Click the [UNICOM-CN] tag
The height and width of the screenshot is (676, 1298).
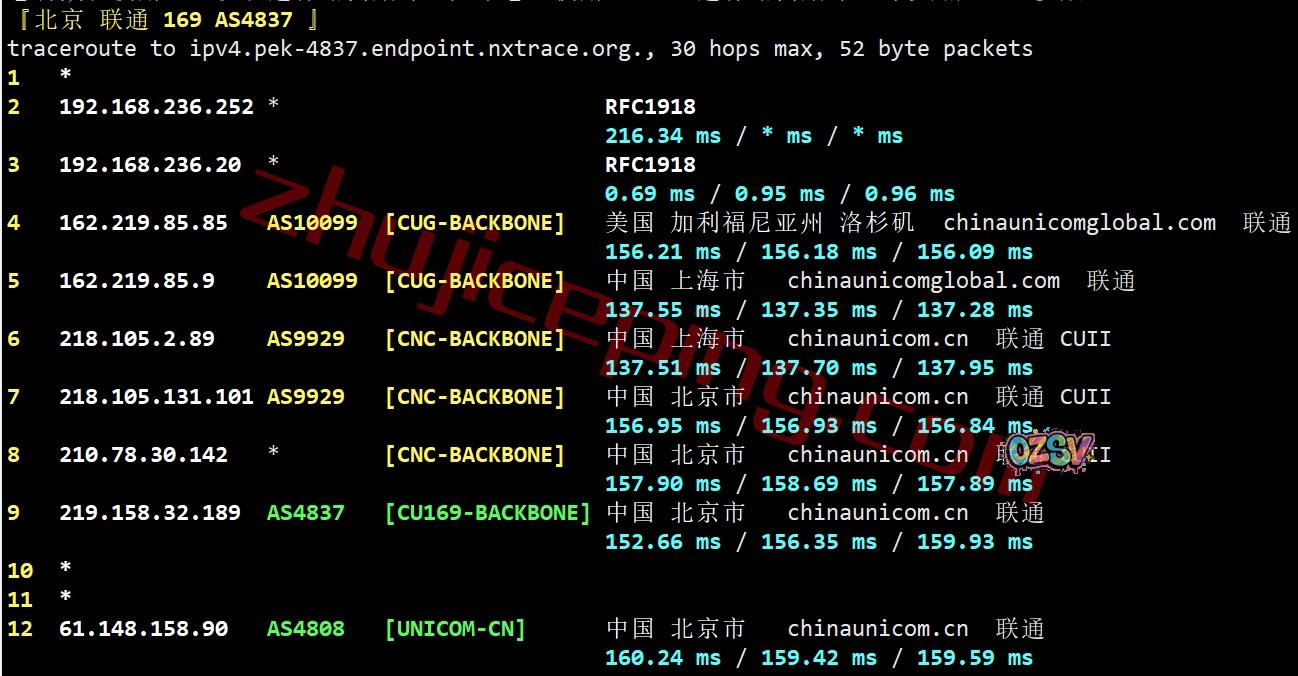455,628
